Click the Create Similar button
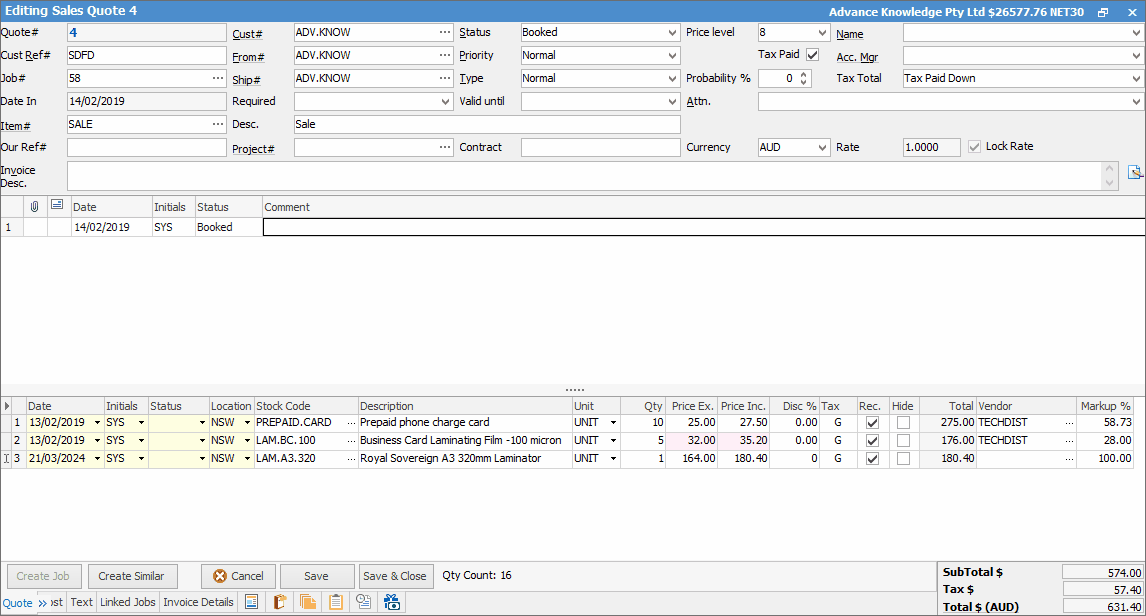The height and width of the screenshot is (616, 1146). [x=132, y=576]
